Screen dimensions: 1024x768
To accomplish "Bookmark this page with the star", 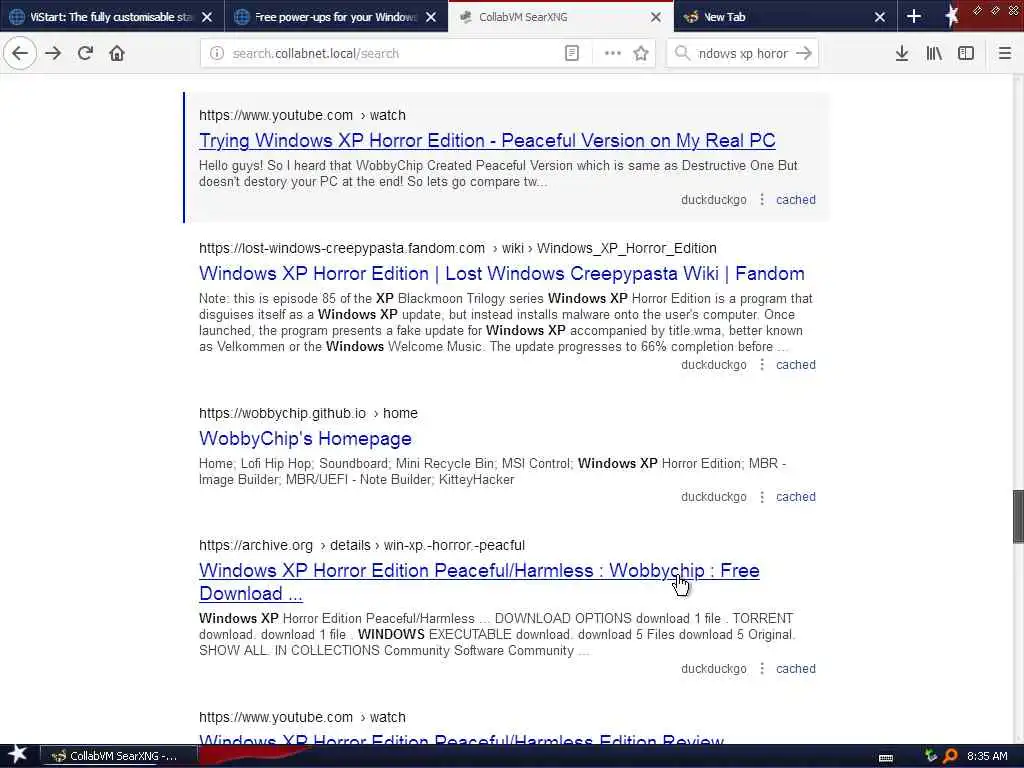I will [x=641, y=54].
